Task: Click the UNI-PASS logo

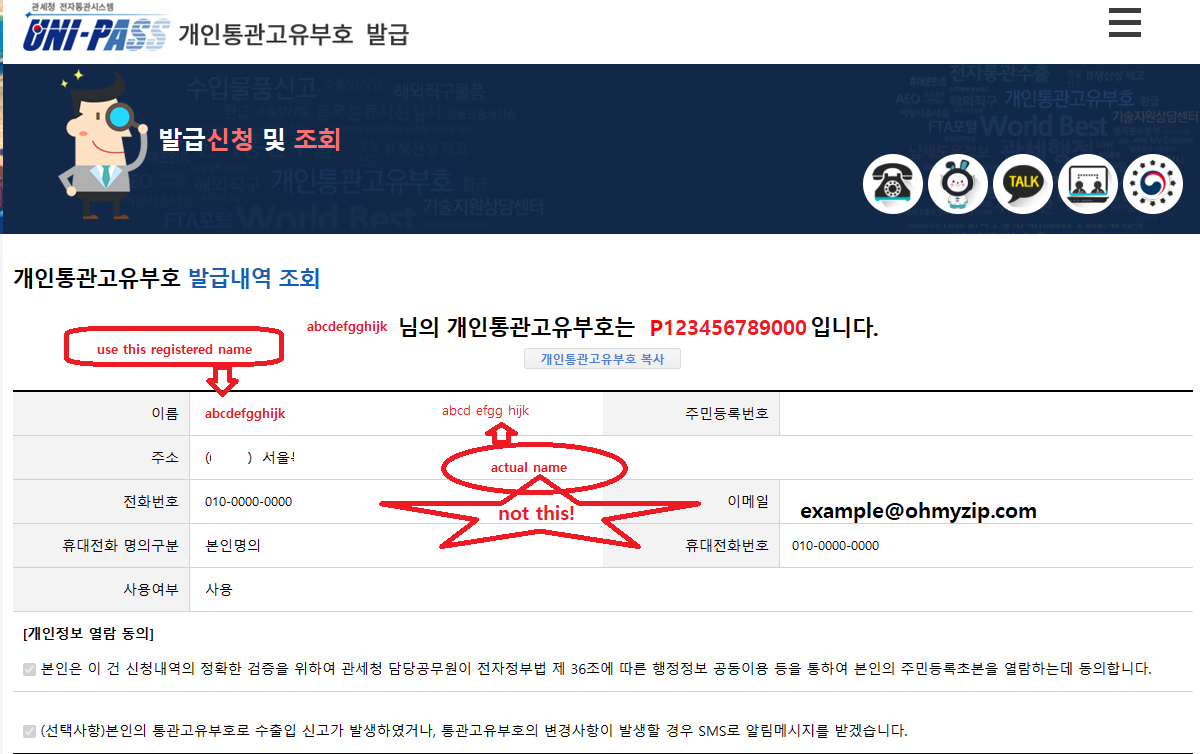Action: (95, 32)
